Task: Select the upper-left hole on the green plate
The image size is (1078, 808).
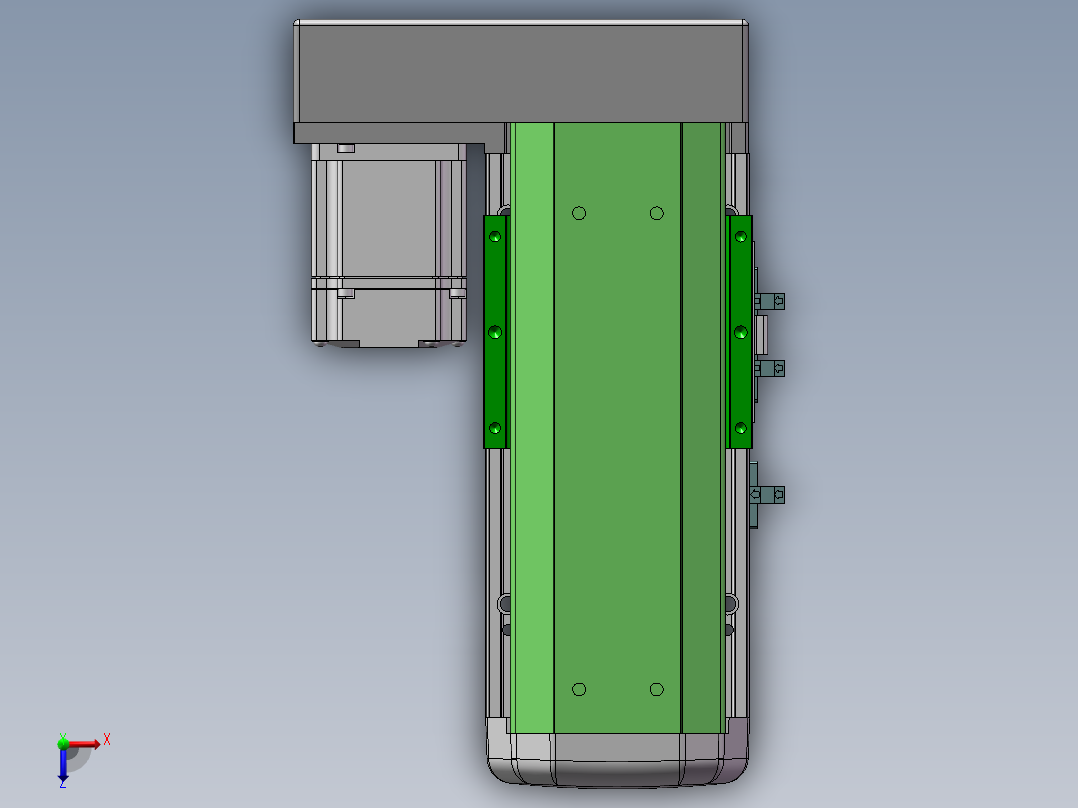Action: point(579,213)
